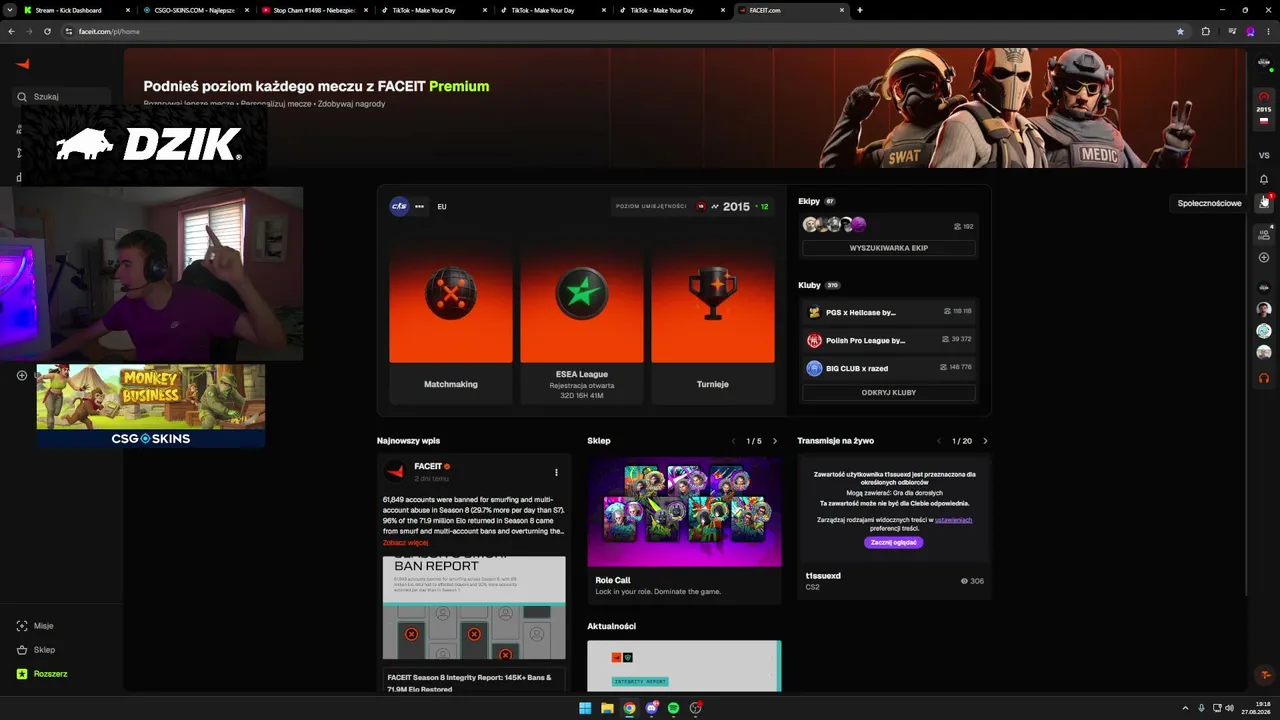Click the purple Zacznij oglądać button

[x=894, y=542]
